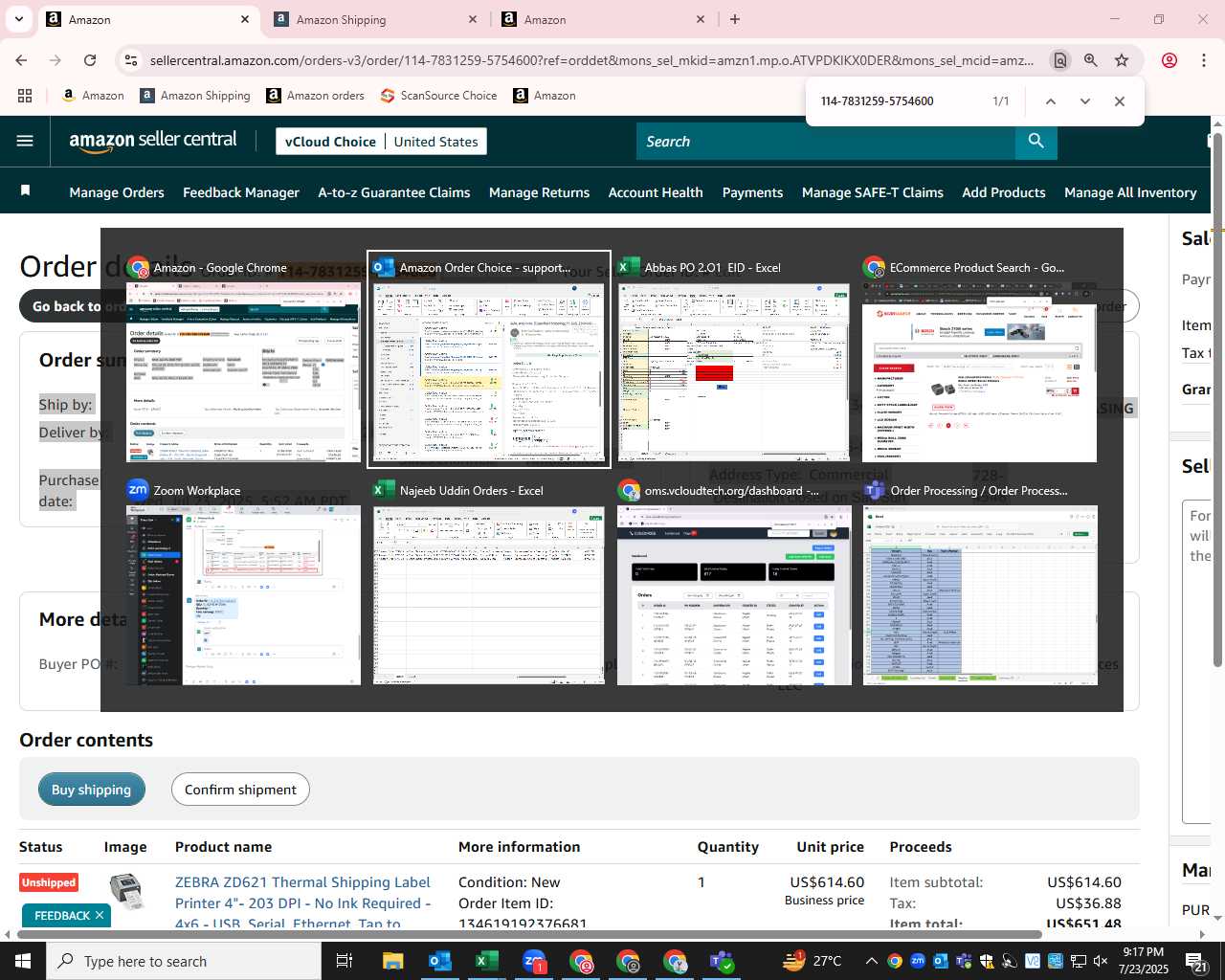1225x980 pixels.
Task: Open Chrome profile avatar icon
Action: click(x=1169, y=60)
